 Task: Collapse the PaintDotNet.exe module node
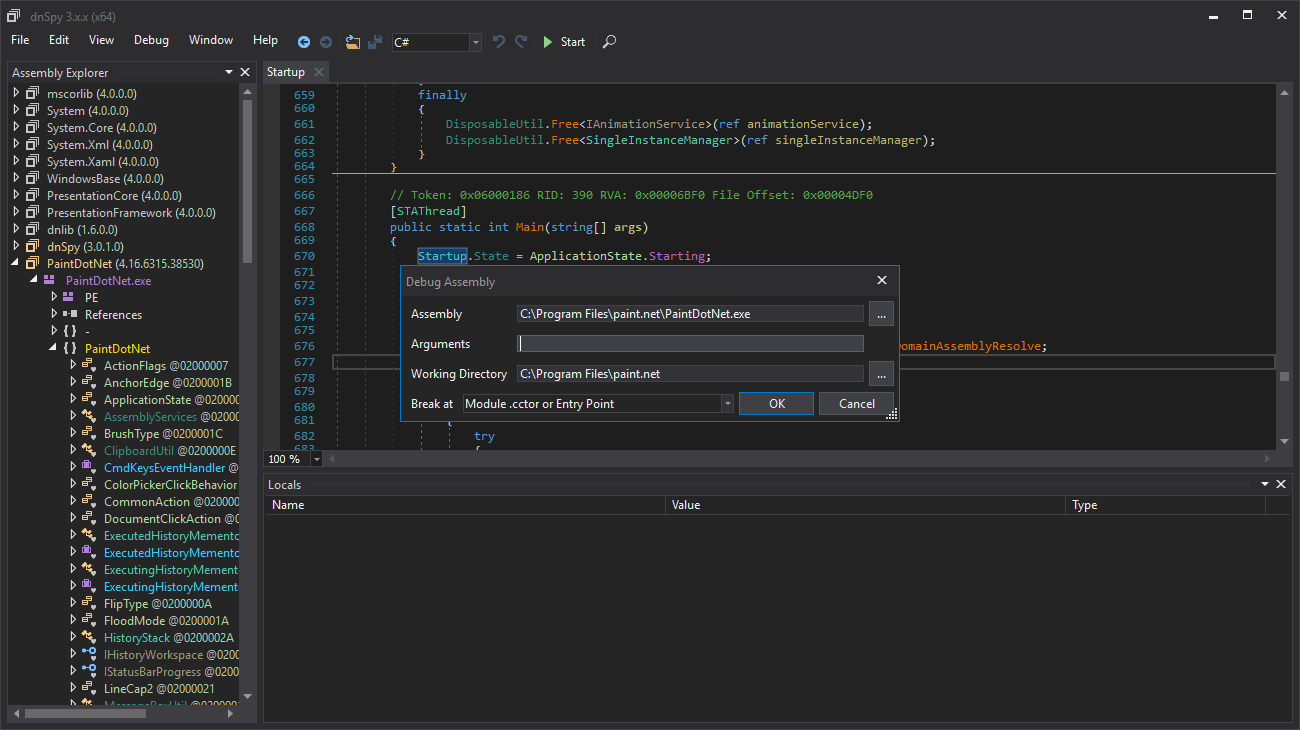[36, 280]
